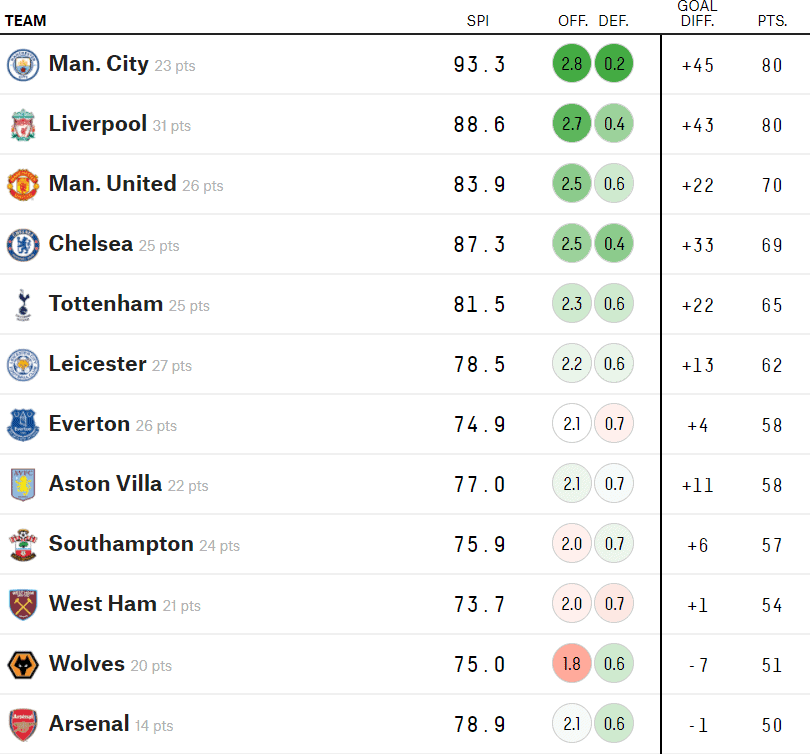Click the Liverpool club crest
The width and height of the screenshot is (810, 754).
[x=23, y=125]
